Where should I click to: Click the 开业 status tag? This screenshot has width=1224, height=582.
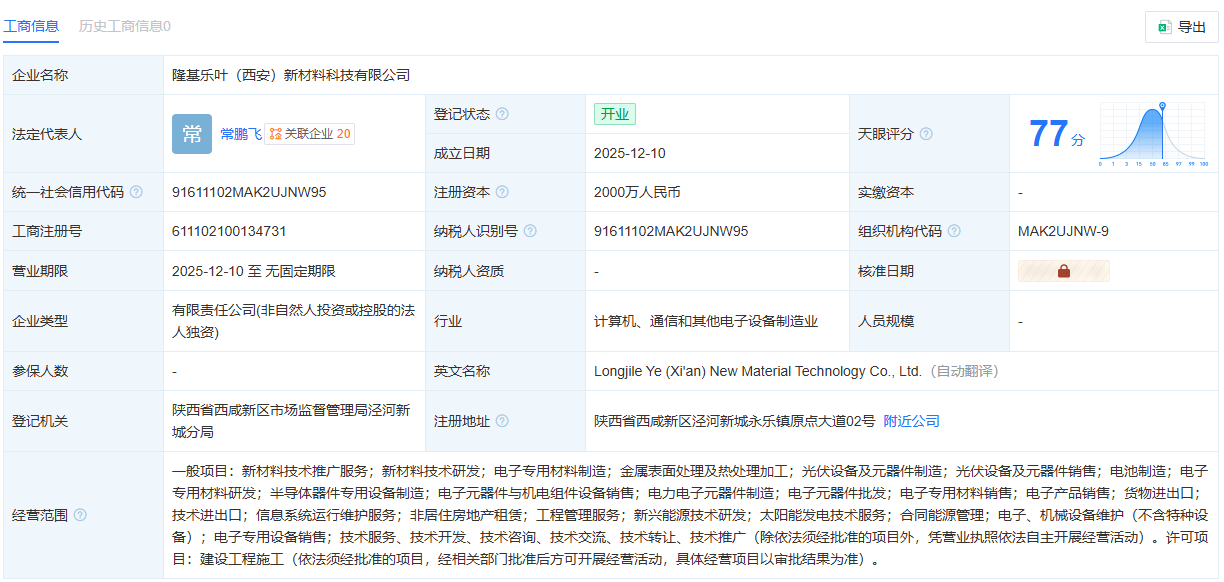pos(615,114)
